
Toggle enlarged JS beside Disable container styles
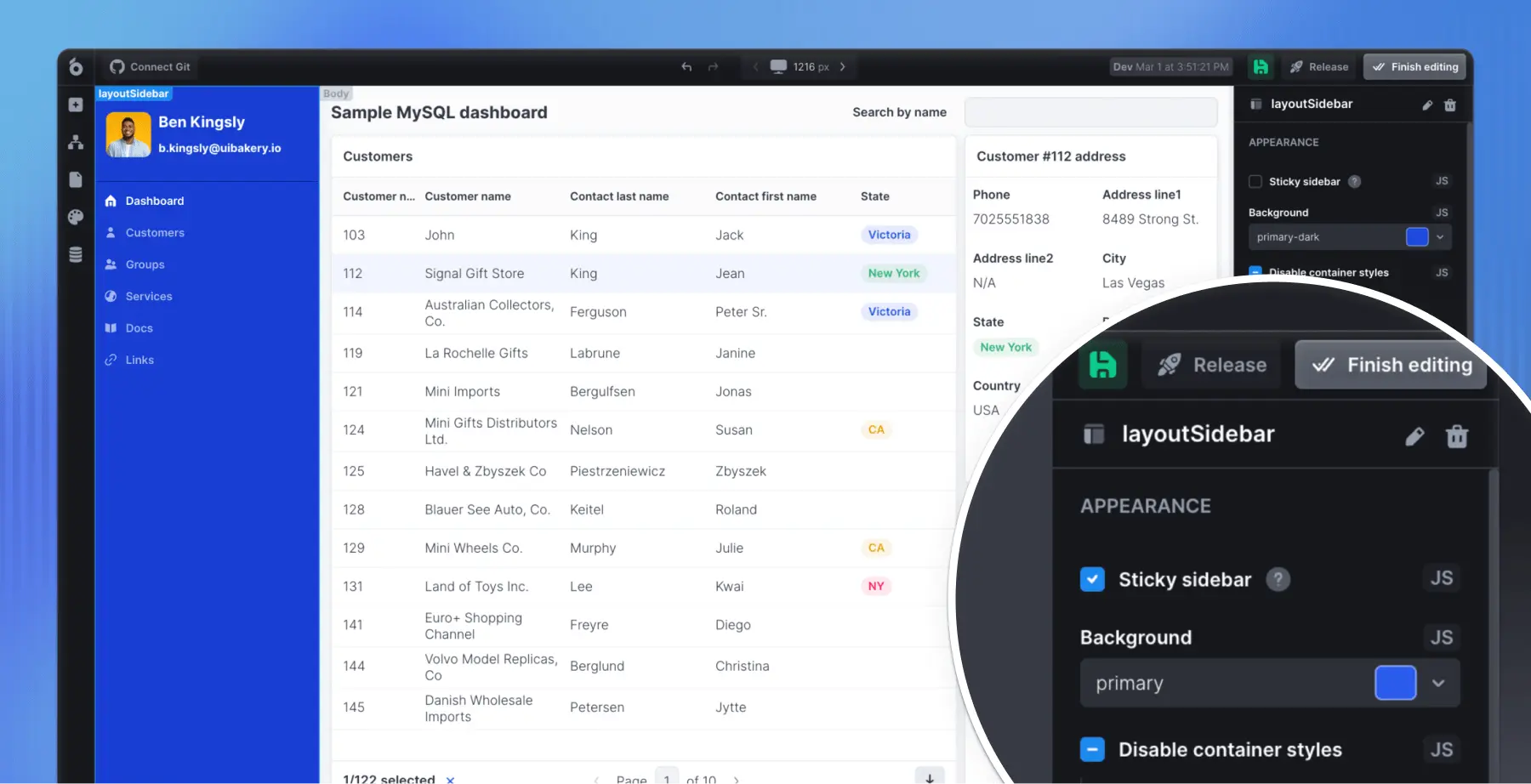pos(1442,749)
